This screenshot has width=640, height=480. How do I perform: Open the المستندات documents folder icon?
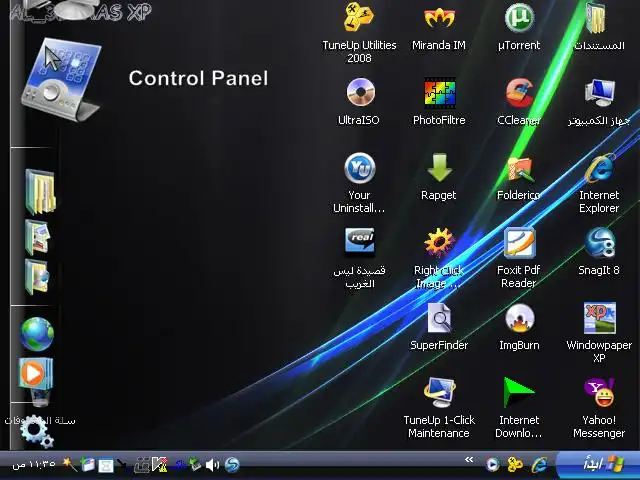coord(596,18)
